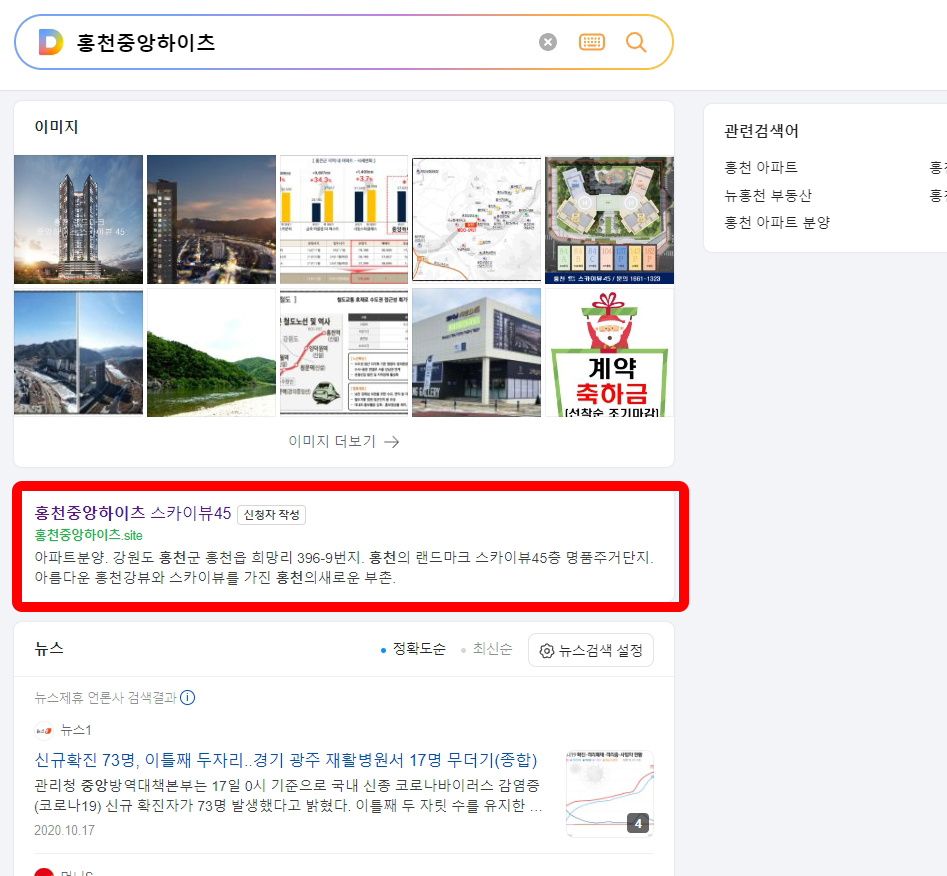Open the night city view thumbnail
The width and height of the screenshot is (947, 876).
[211, 219]
